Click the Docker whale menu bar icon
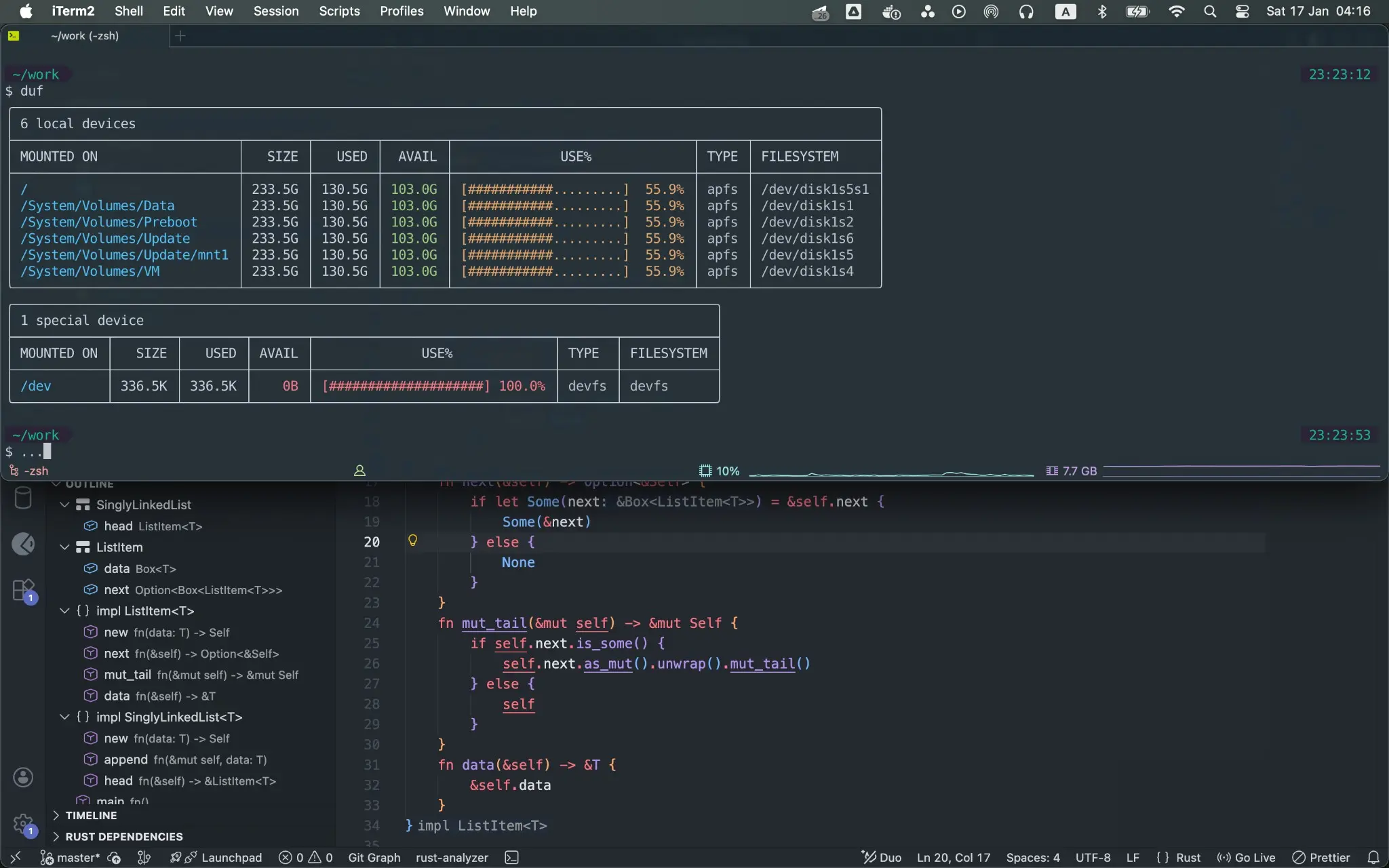This screenshot has width=1389, height=868. [891, 12]
